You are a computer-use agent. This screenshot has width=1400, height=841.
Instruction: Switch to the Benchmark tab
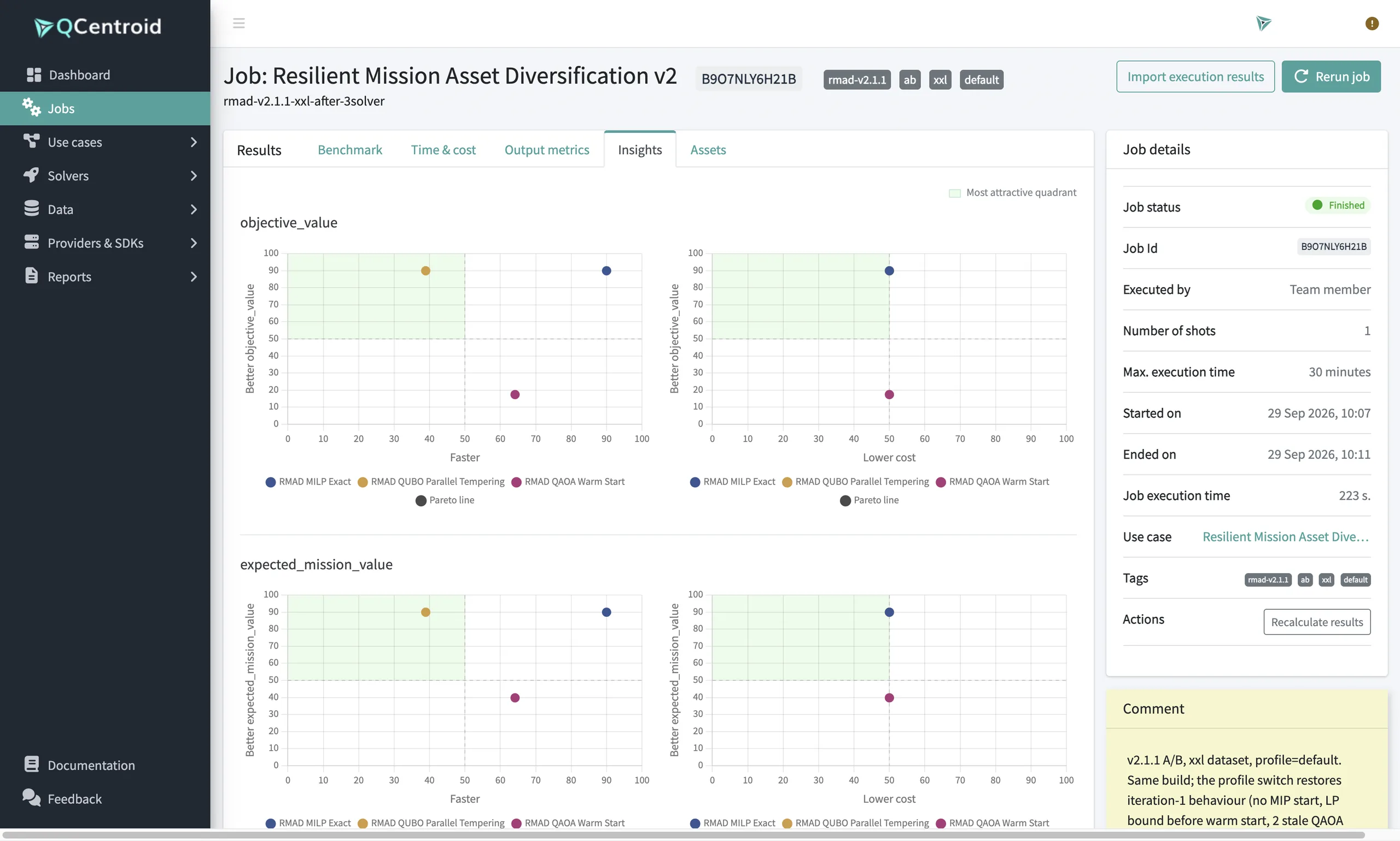(x=349, y=150)
